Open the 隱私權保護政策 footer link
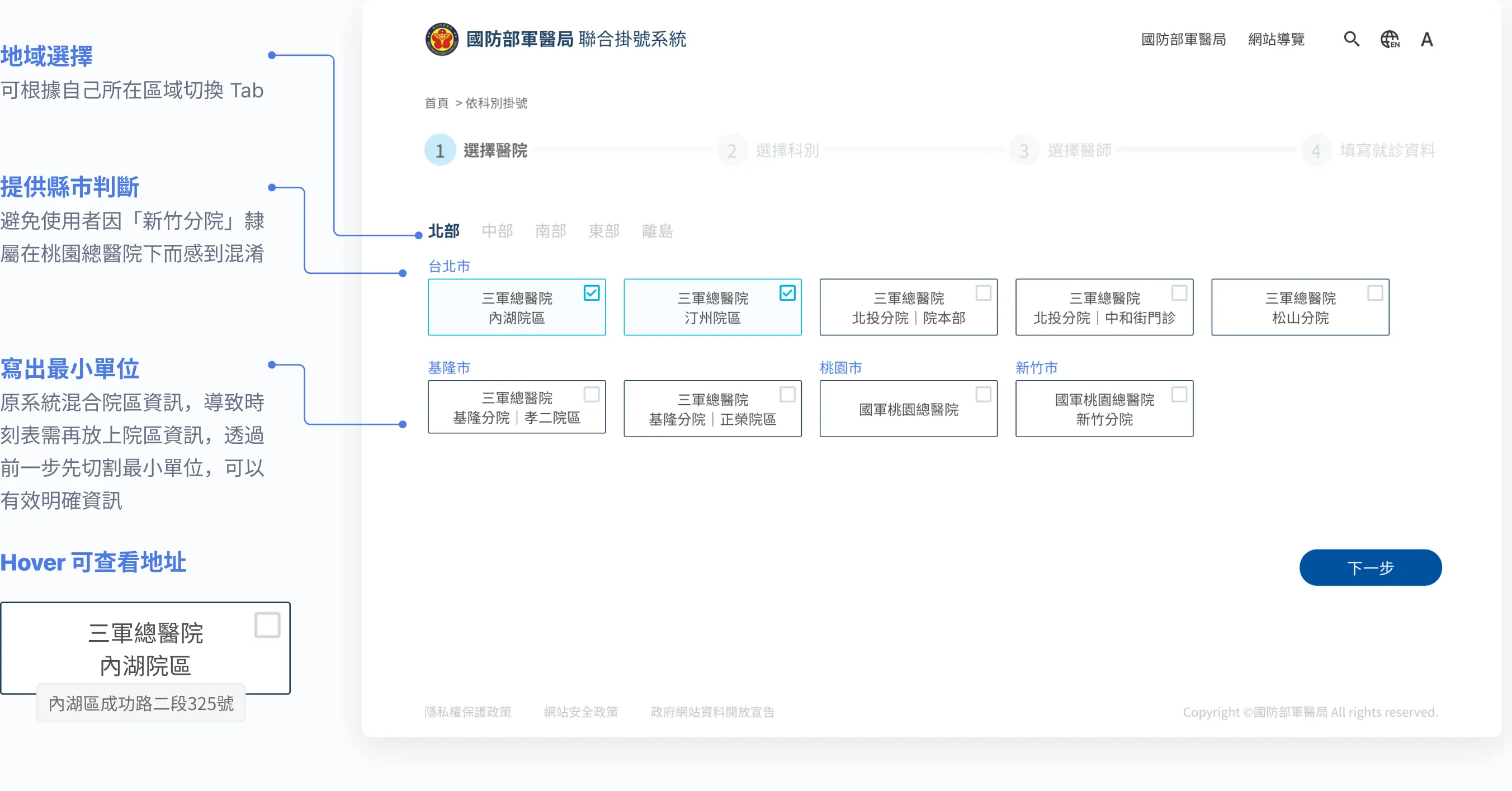Viewport: 1512px width, 791px height. click(x=468, y=712)
